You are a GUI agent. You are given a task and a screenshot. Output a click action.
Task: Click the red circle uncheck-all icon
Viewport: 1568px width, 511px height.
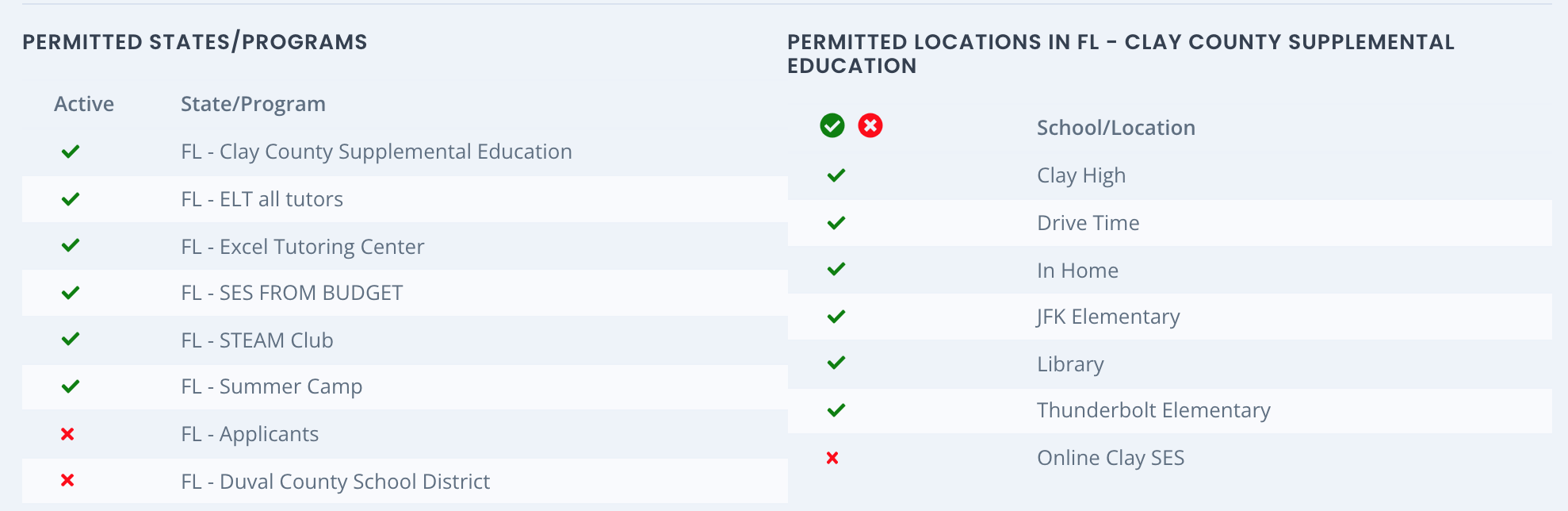pos(870,125)
